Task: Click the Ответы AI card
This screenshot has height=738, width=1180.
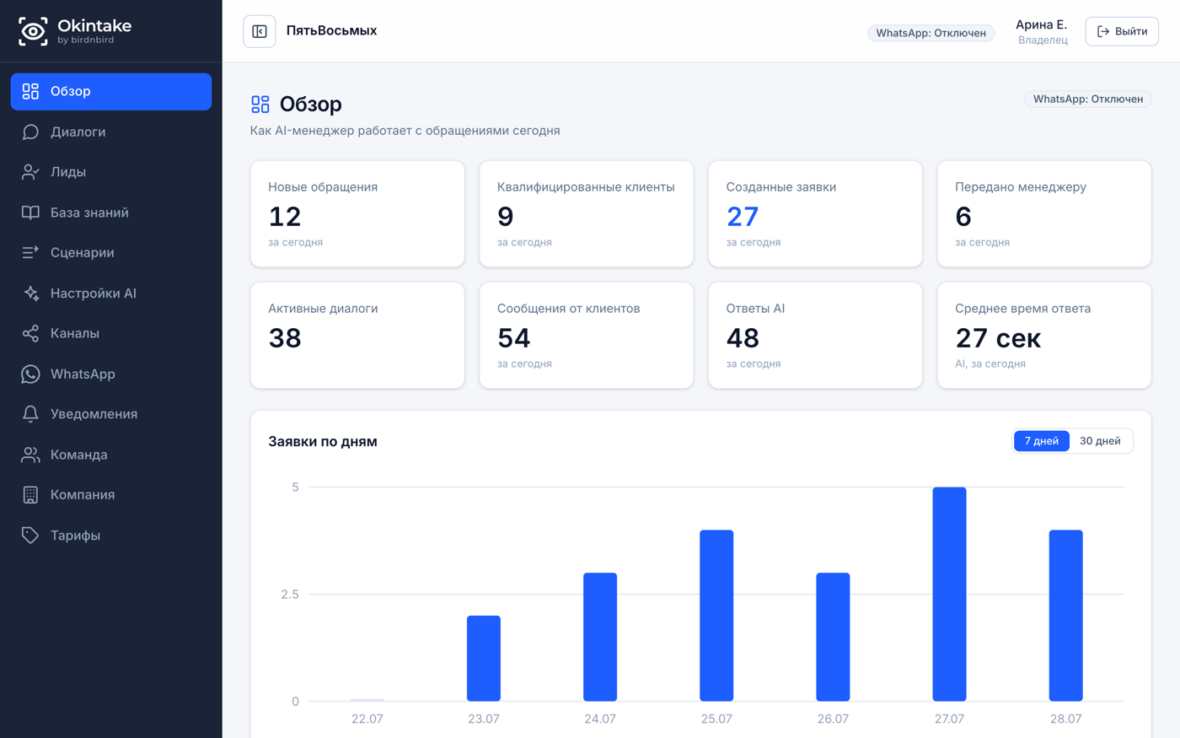Action: click(816, 336)
